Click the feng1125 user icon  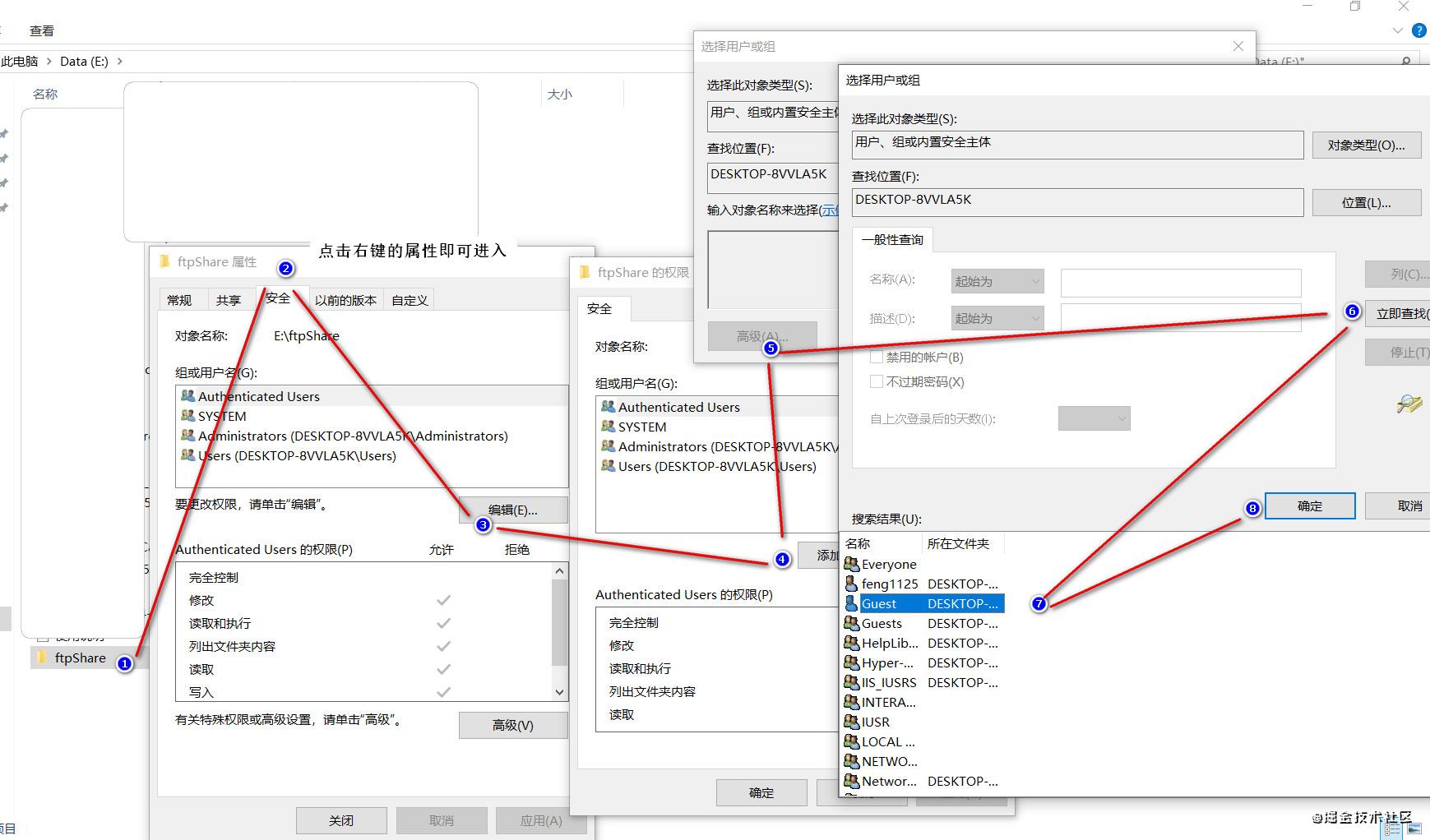pos(852,584)
